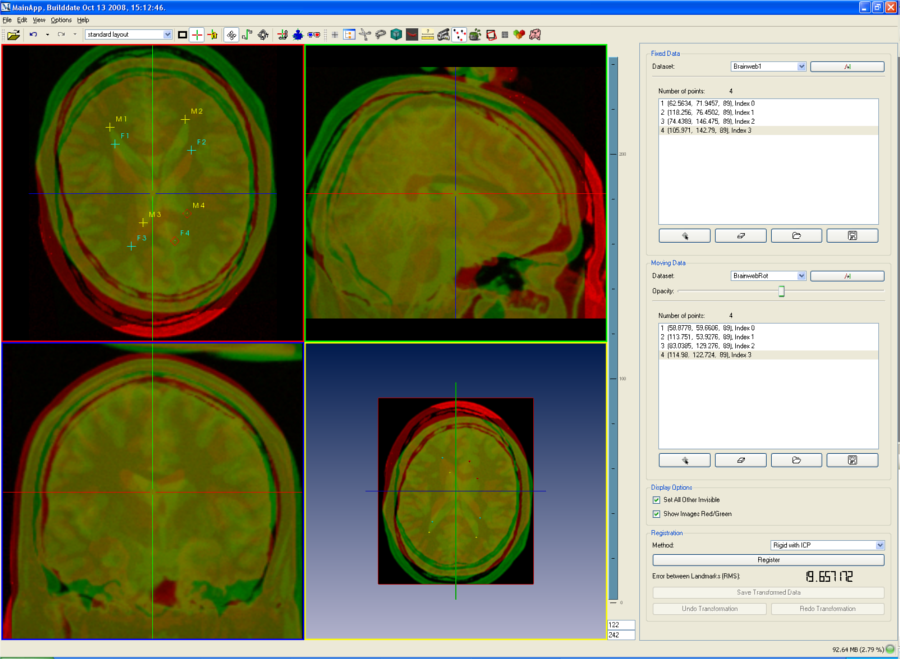Open the standard layout dropdown
900x659 pixels.
coord(167,34)
